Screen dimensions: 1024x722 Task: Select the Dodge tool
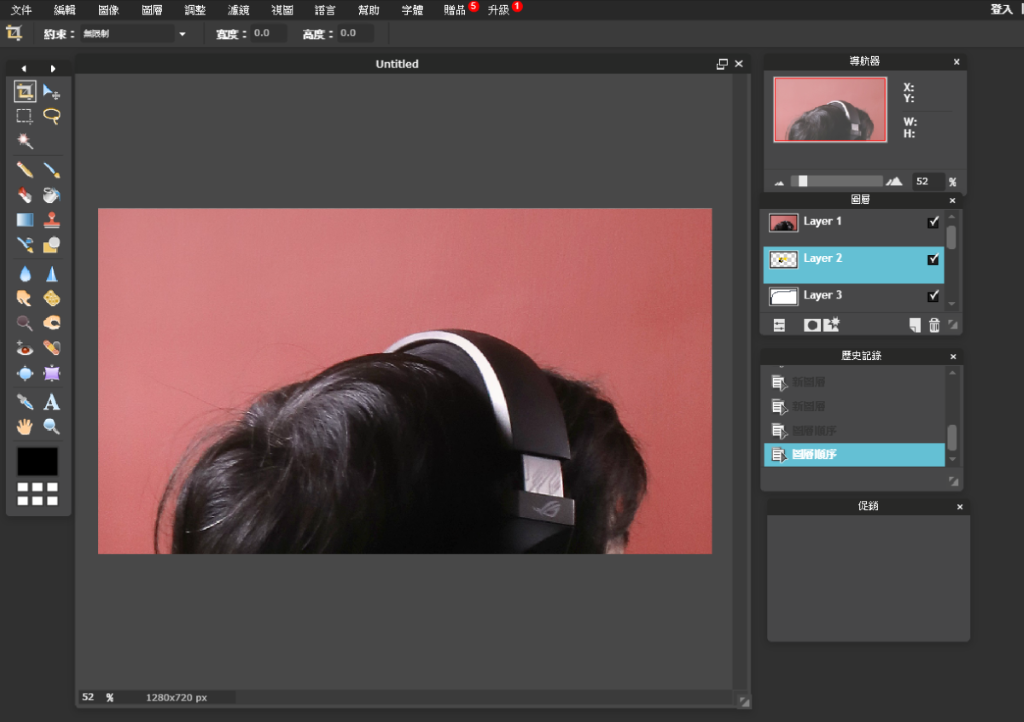25,323
